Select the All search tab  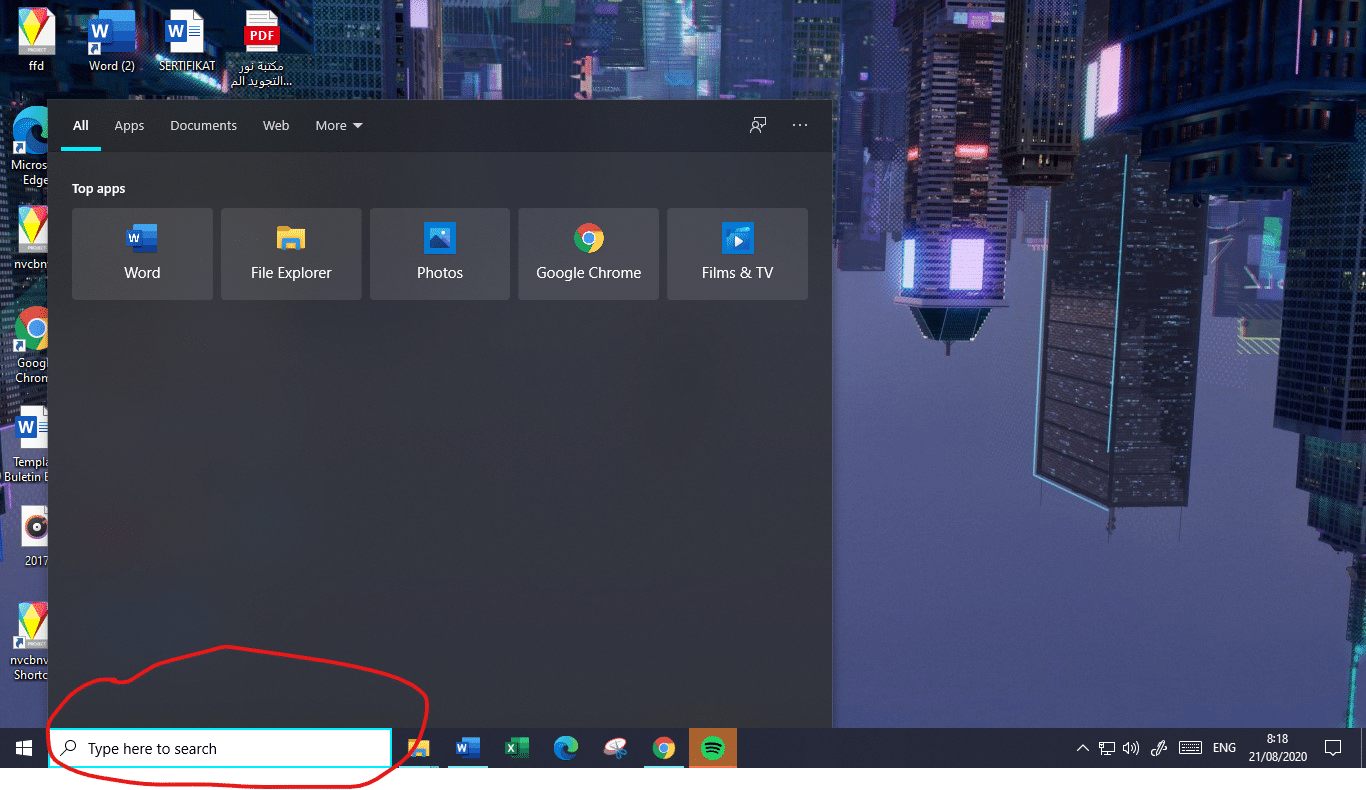click(x=81, y=126)
